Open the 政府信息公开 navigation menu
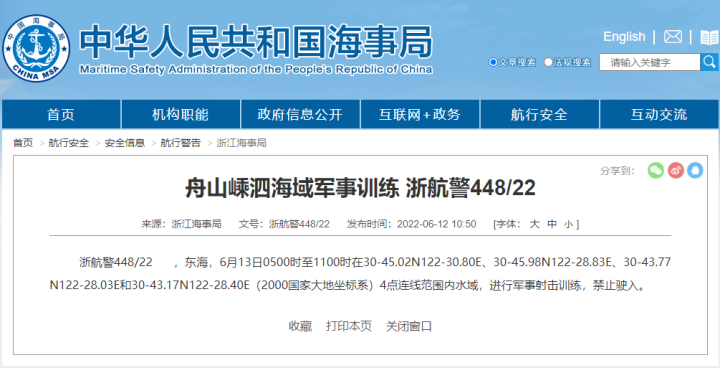 point(300,114)
